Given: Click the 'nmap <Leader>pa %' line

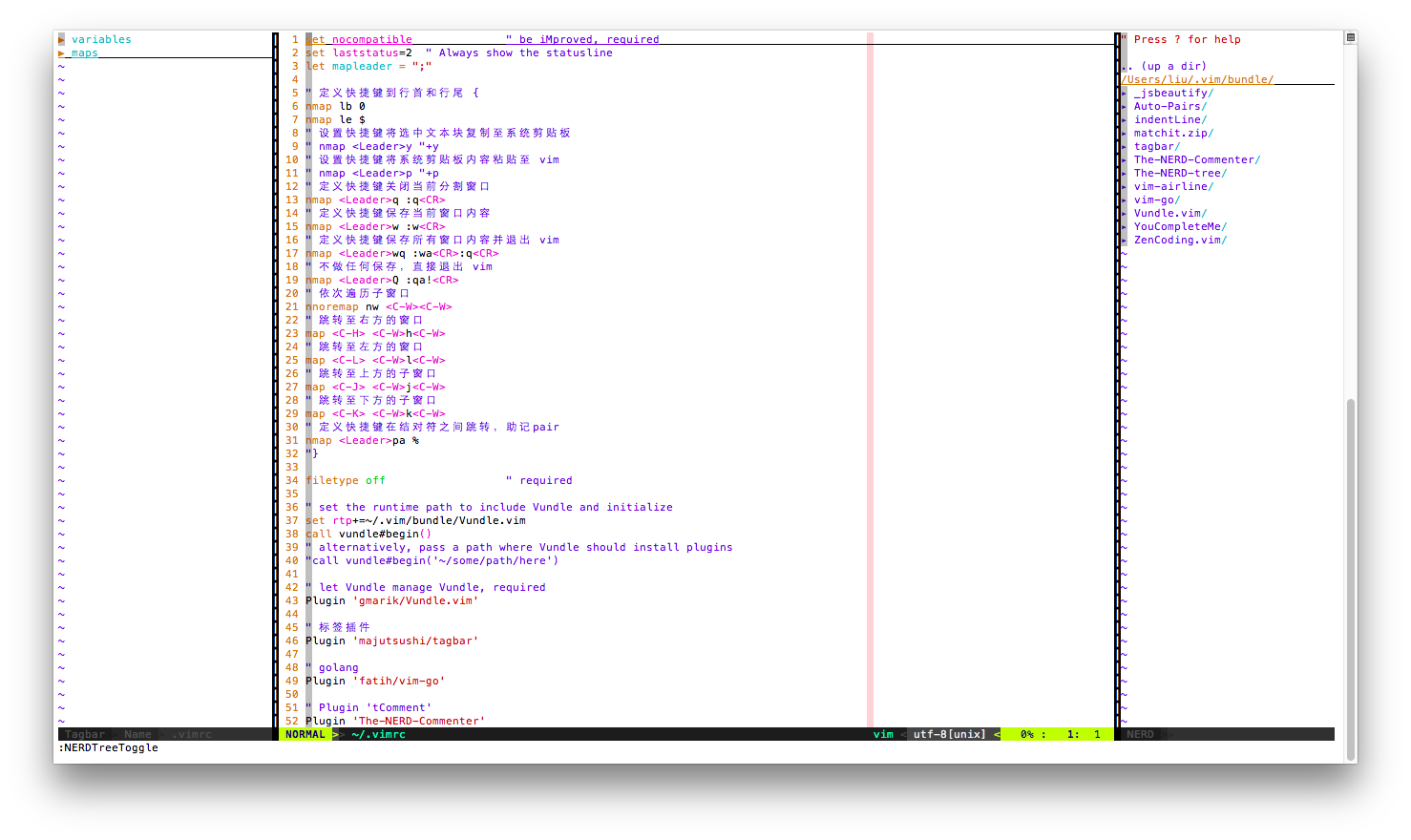Looking at the screenshot, I should [x=362, y=441].
